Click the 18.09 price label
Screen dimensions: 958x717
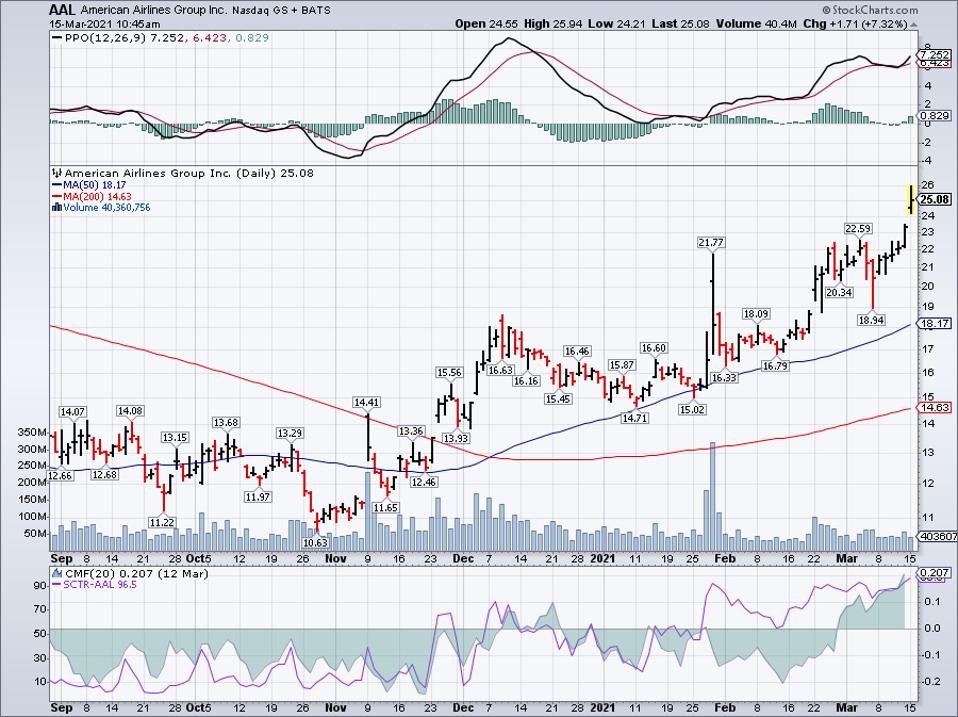(x=755, y=314)
